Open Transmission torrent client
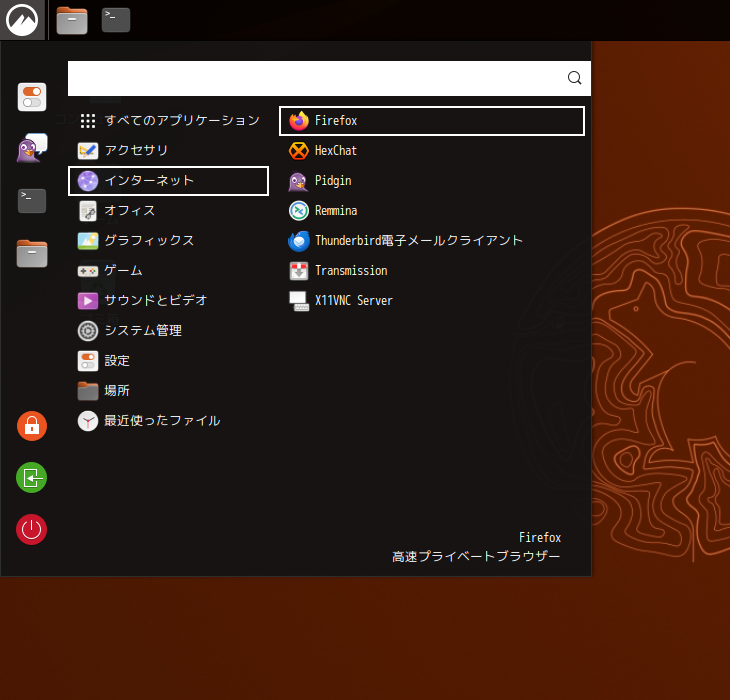The width and height of the screenshot is (730, 700). (x=432, y=271)
